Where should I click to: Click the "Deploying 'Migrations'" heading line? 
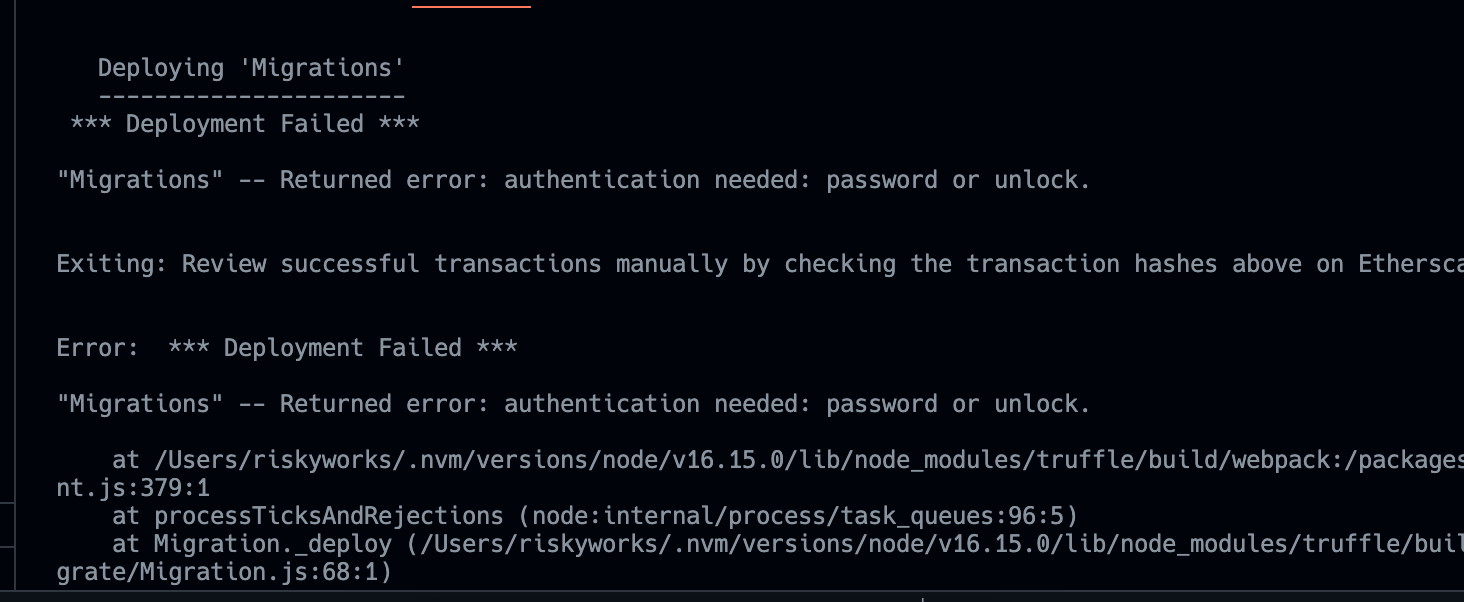click(x=251, y=68)
